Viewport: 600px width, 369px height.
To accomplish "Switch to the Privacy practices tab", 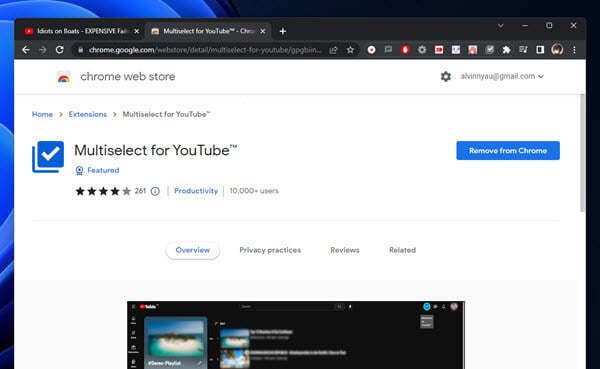I will [x=270, y=250].
